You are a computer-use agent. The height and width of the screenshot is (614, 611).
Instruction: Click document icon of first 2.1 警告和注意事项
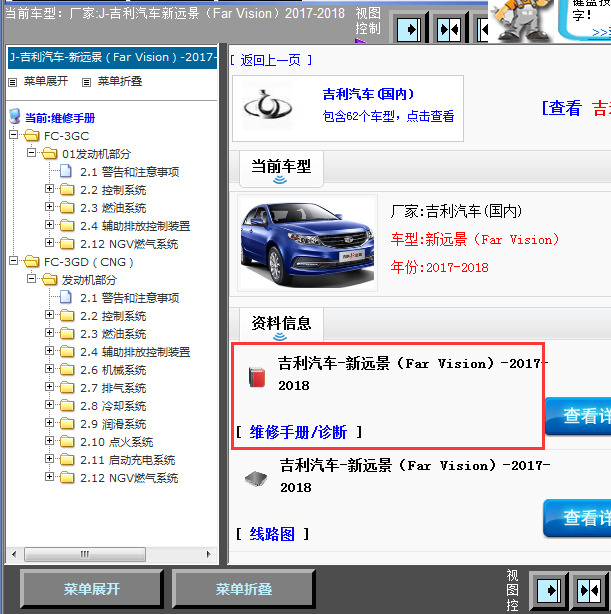66,171
